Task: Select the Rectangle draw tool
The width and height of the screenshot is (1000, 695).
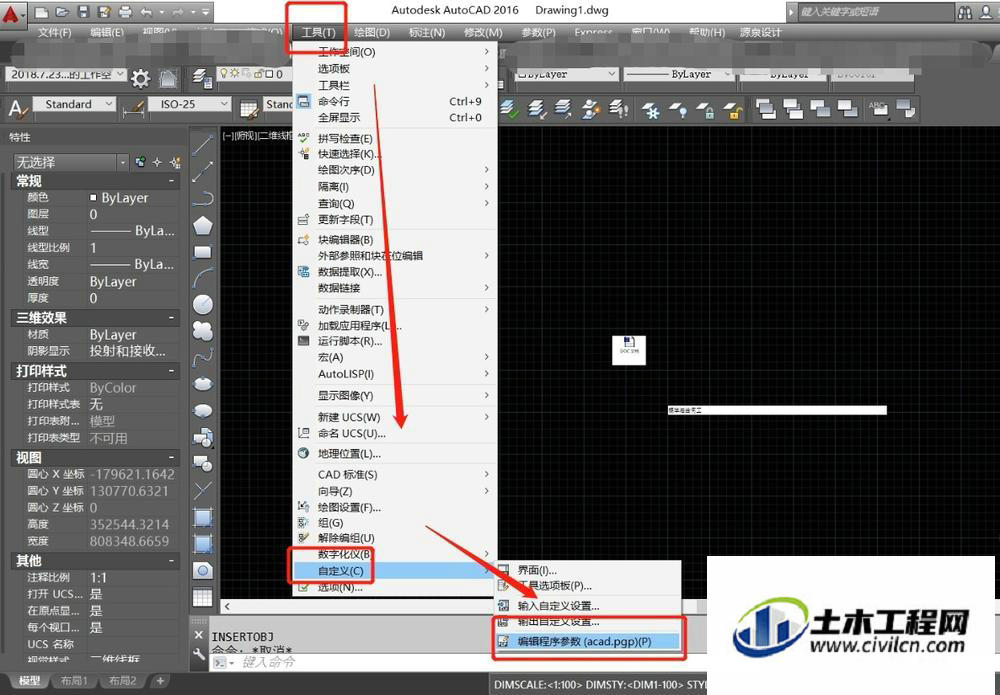Action: click(203, 252)
